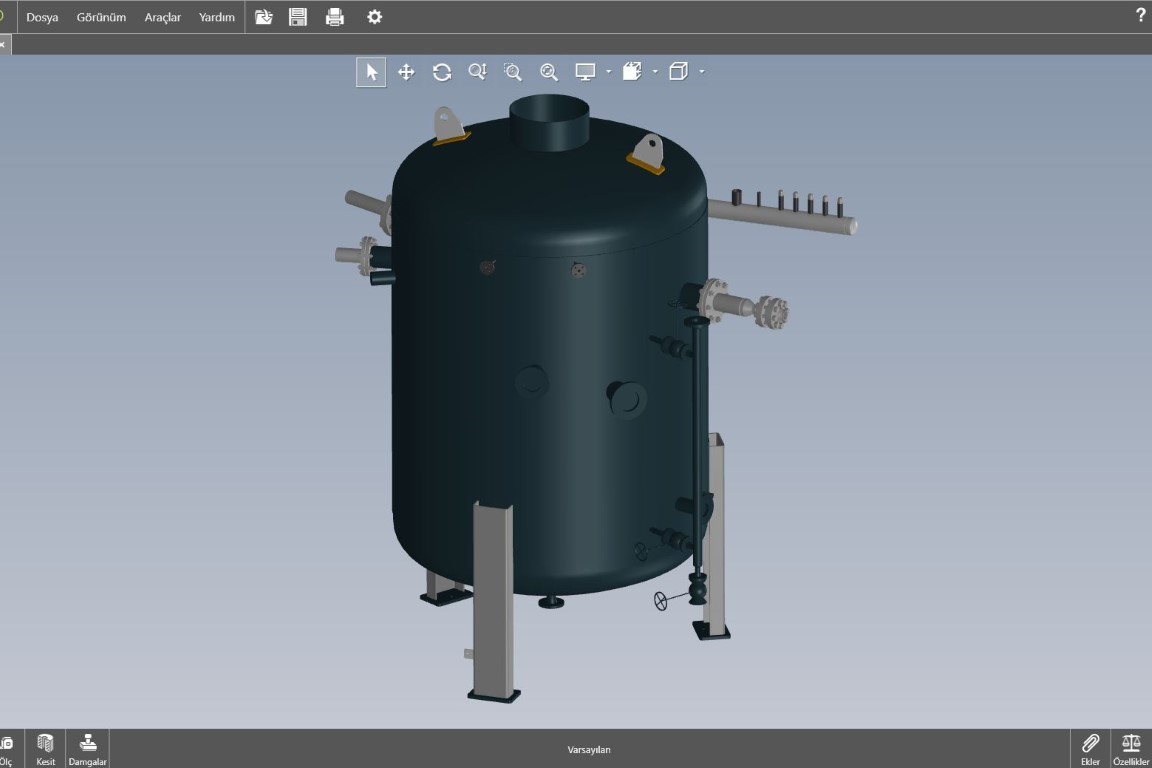Click the Varsayılan configuration label
The image size is (1152, 768).
click(589, 750)
